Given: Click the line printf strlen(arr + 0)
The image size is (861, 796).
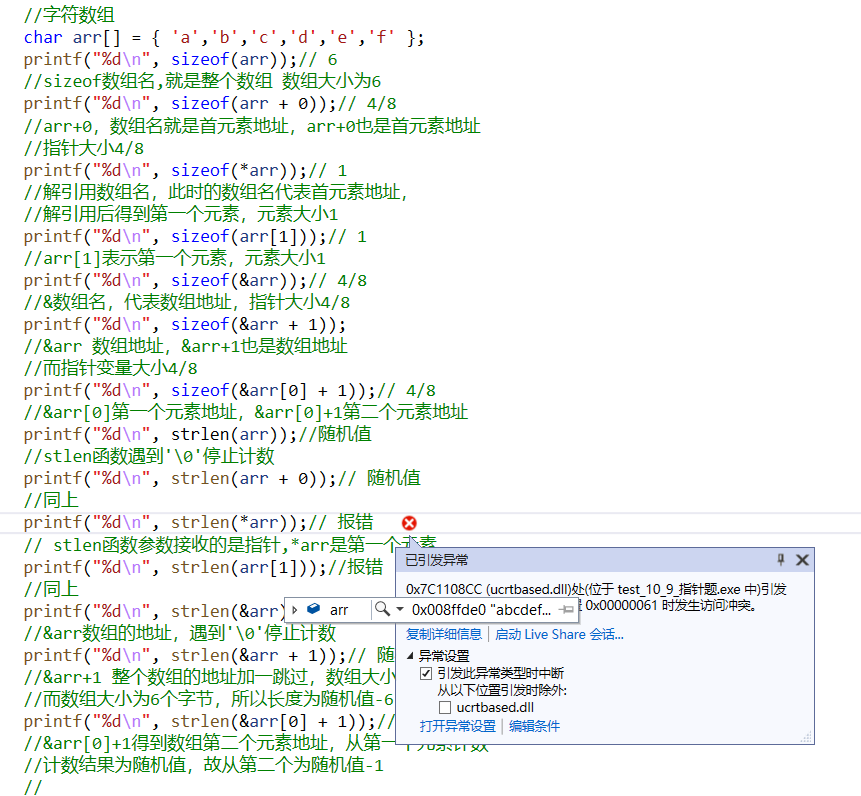Looking at the screenshot, I should [222, 478].
